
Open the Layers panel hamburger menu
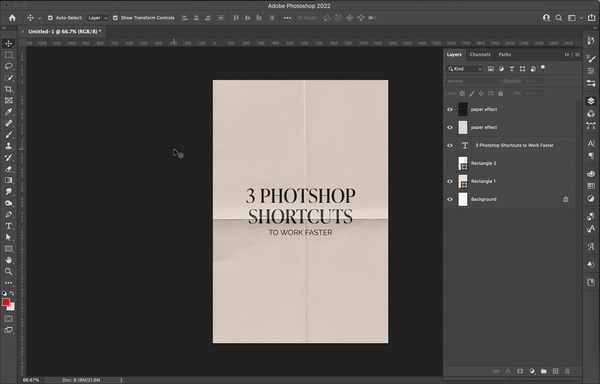coord(577,55)
